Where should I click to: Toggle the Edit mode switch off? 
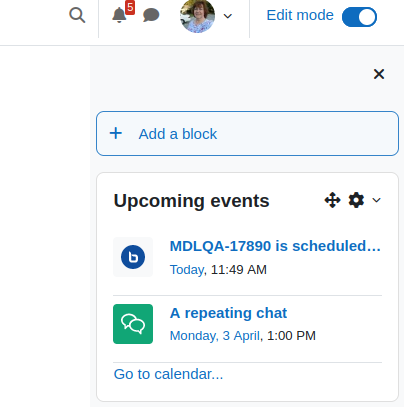[x=359, y=17]
